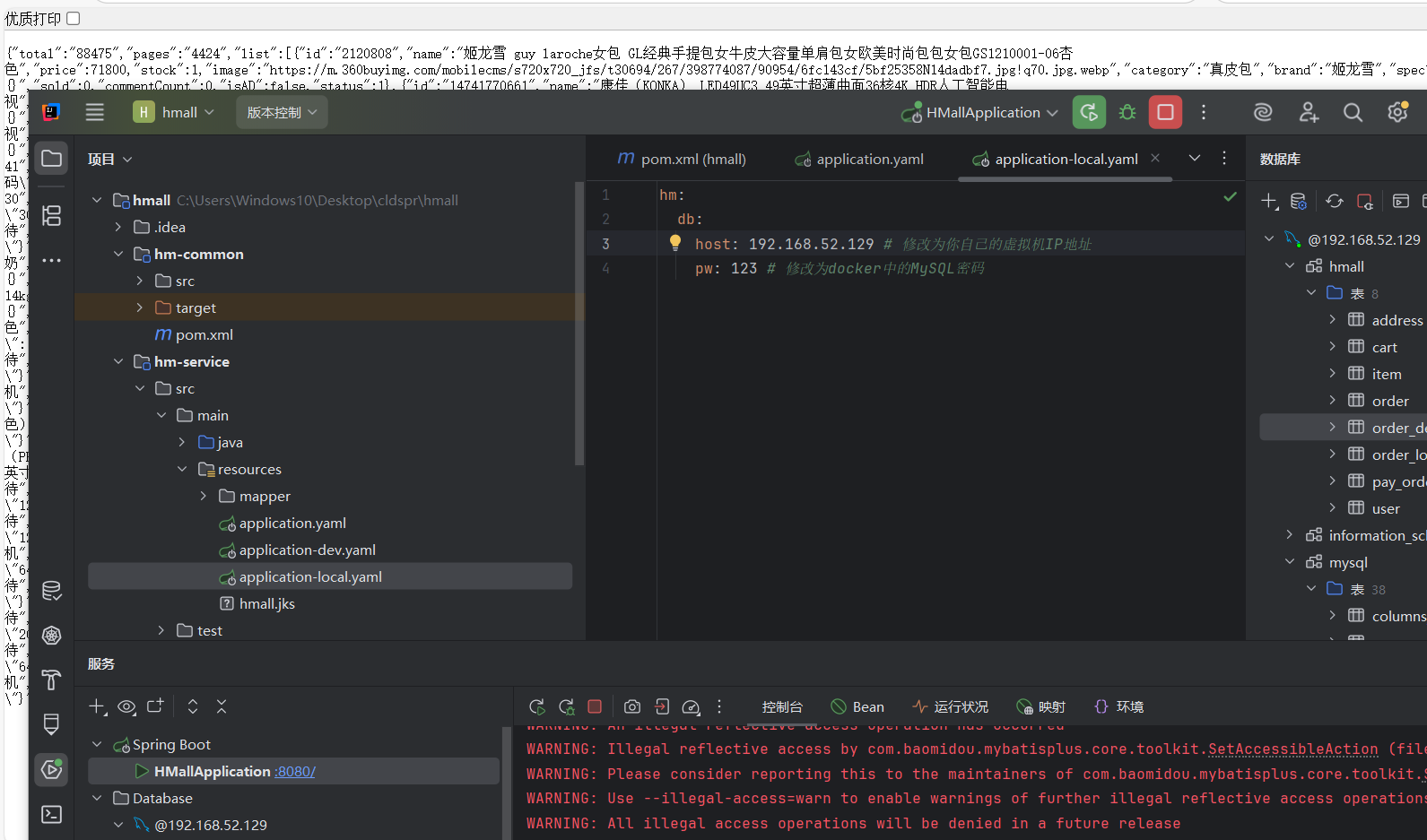
Task: Select the 控制台 console tab
Action: pyautogui.click(x=782, y=706)
